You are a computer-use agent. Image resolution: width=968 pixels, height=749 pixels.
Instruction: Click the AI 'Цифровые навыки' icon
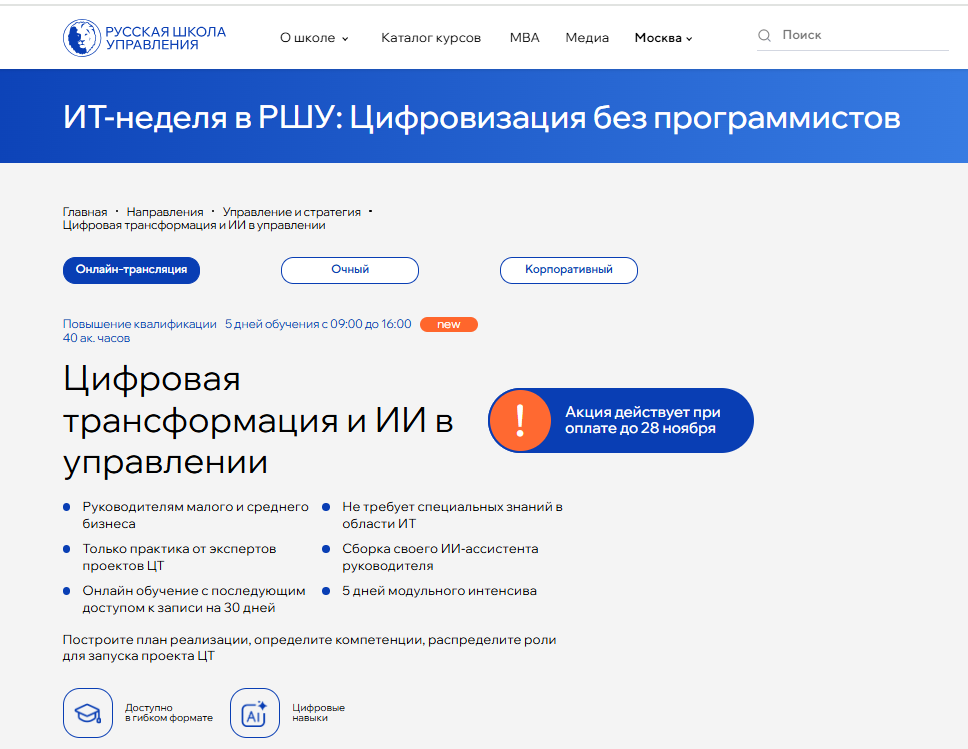tap(255, 713)
